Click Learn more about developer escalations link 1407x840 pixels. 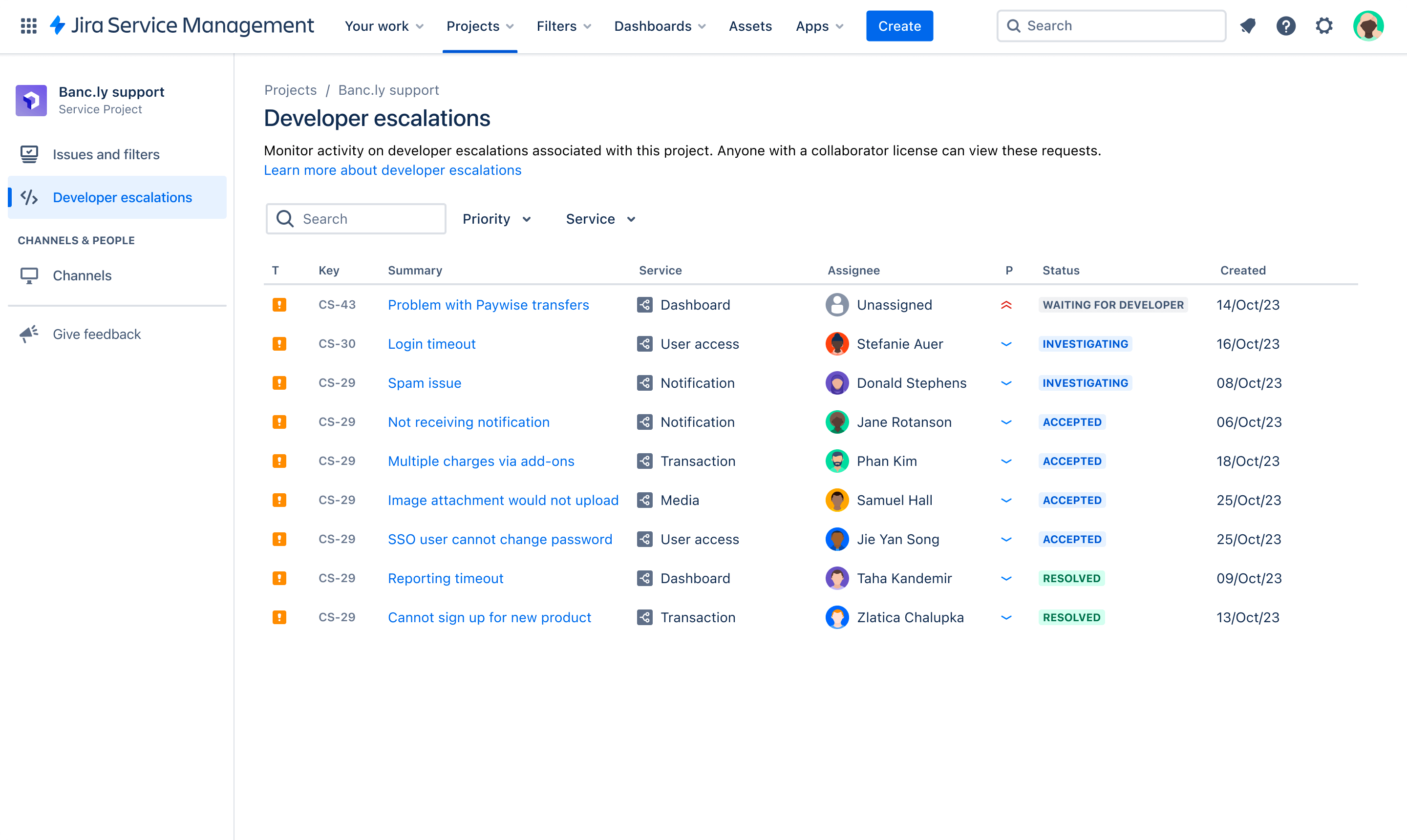392,170
